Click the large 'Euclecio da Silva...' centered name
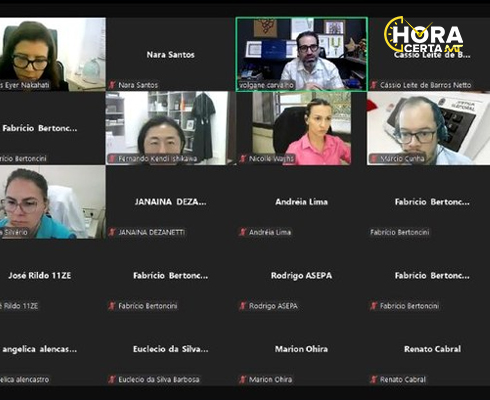The width and height of the screenshot is (490, 400). click(x=171, y=349)
